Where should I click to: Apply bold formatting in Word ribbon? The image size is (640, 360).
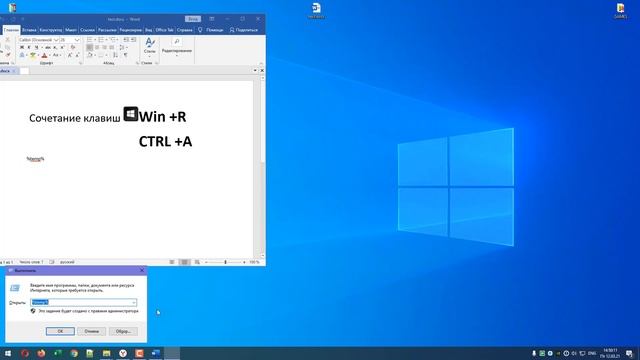coord(22,47)
